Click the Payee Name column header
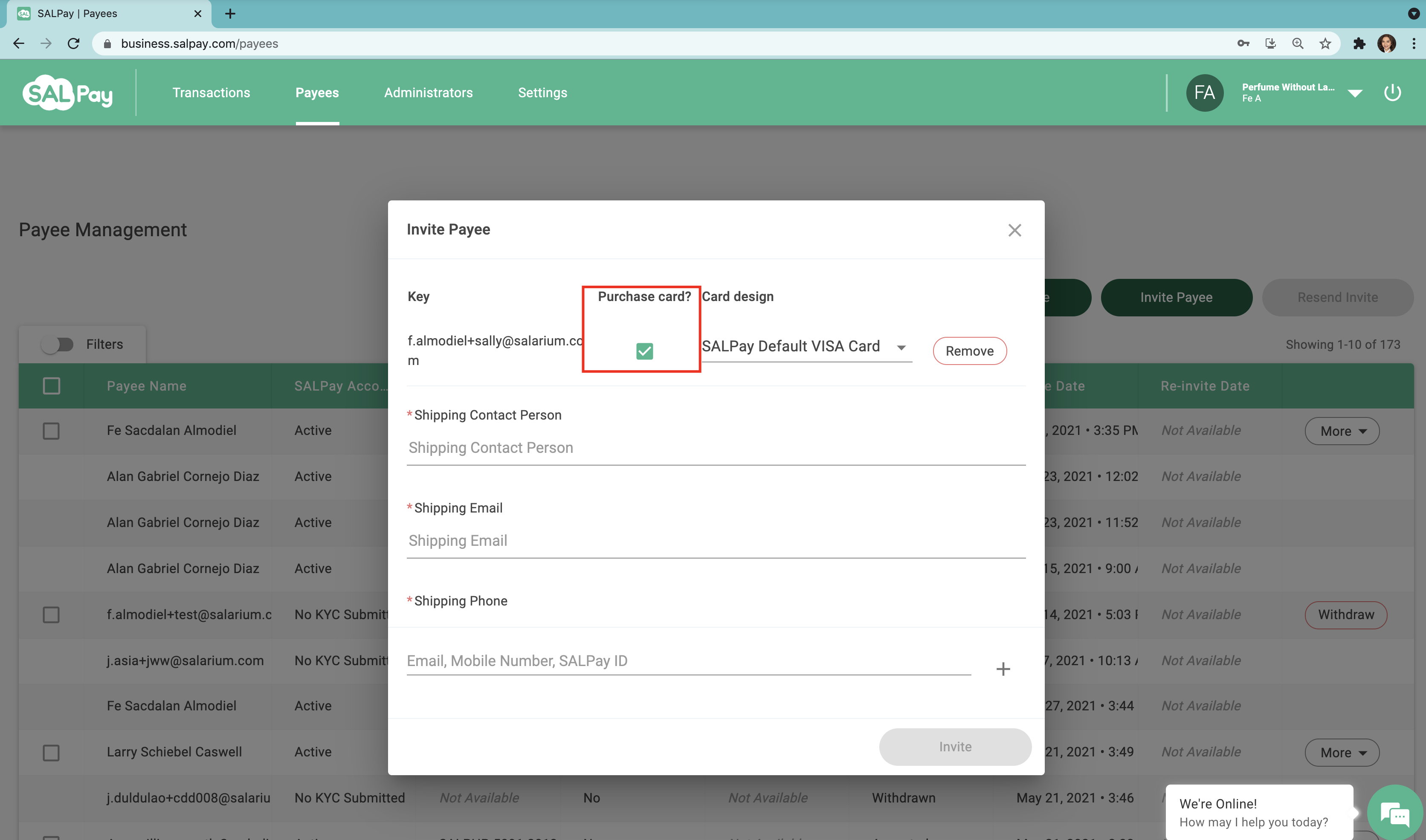Image resolution: width=1426 pixels, height=840 pixels. click(x=147, y=386)
